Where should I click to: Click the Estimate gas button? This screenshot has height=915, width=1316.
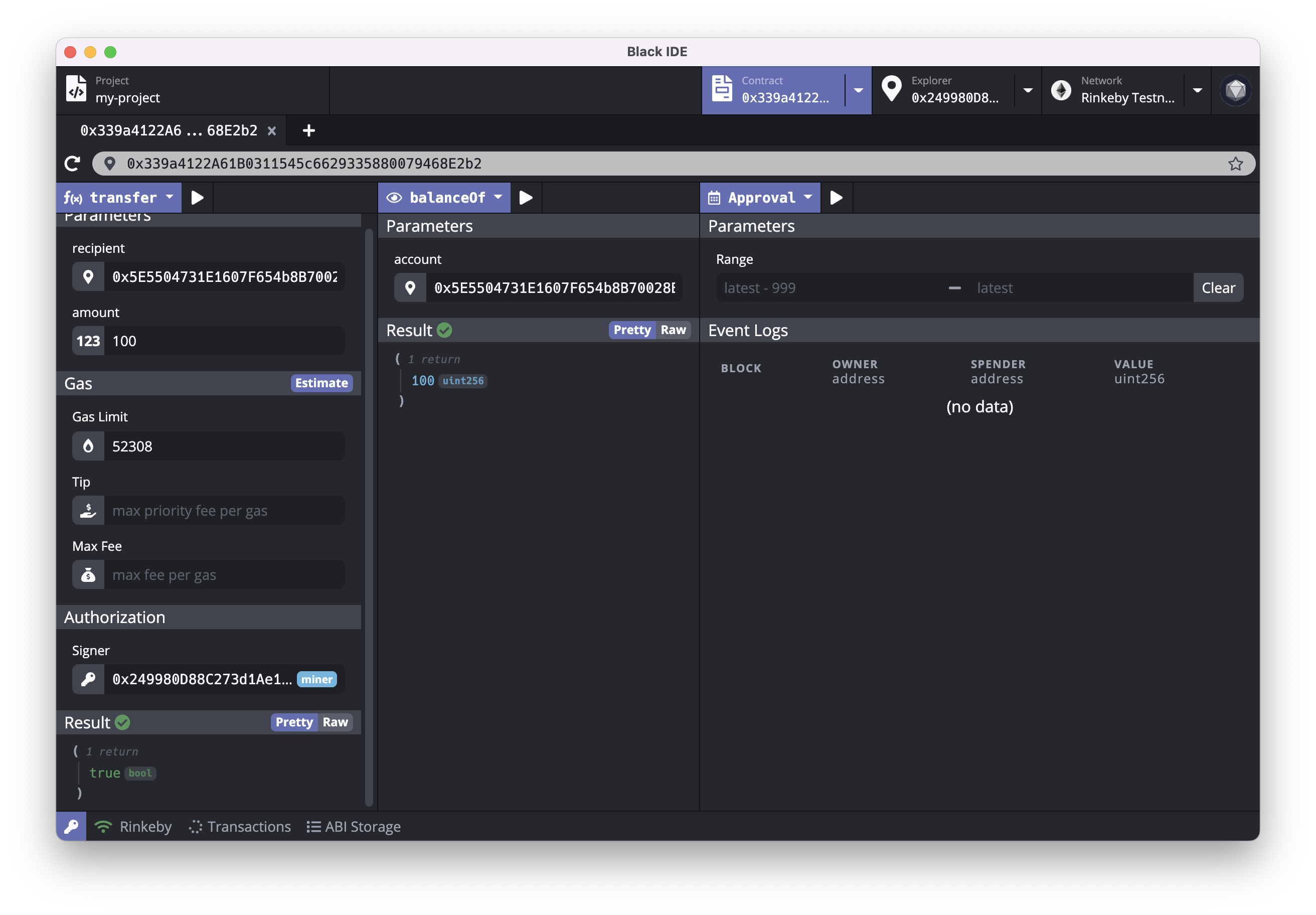321,383
